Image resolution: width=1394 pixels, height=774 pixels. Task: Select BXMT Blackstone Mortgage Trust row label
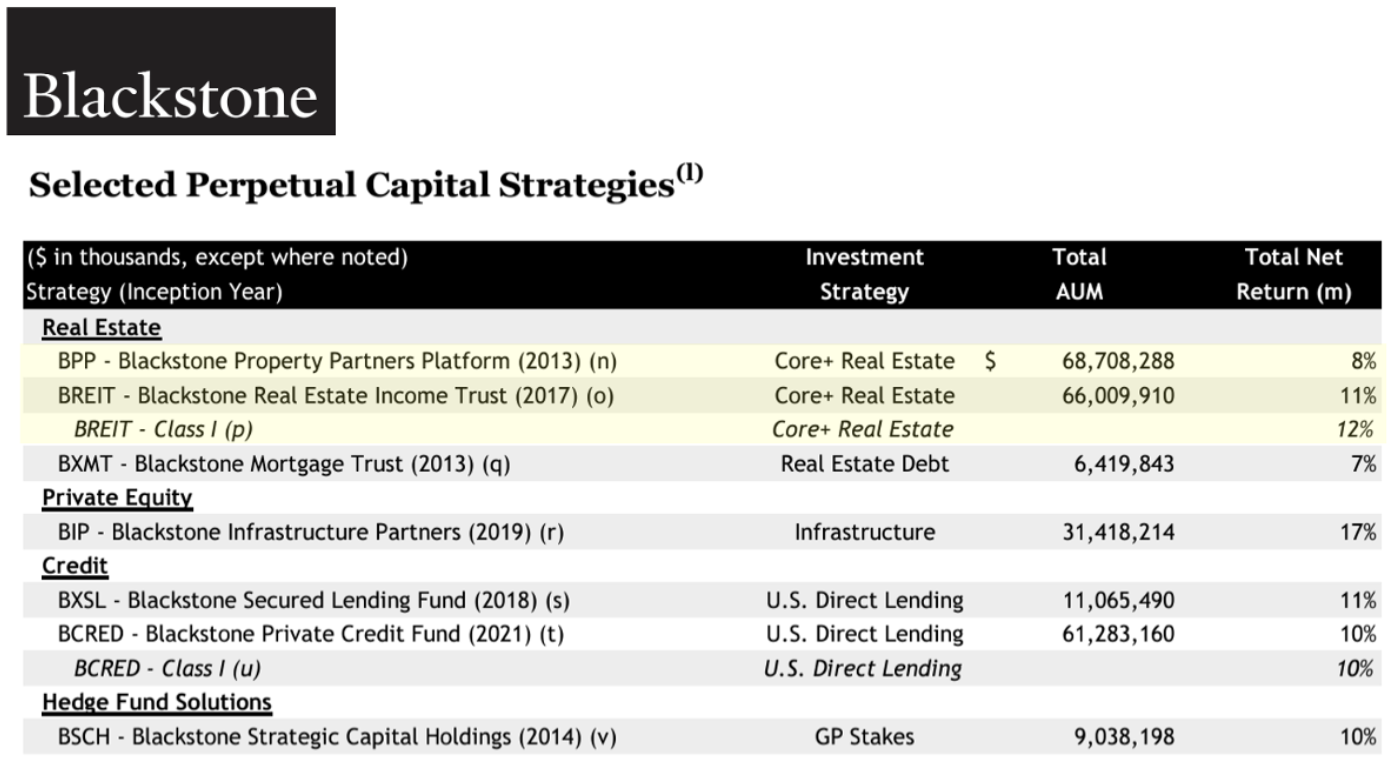pyautogui.click(x=284, y=463)
